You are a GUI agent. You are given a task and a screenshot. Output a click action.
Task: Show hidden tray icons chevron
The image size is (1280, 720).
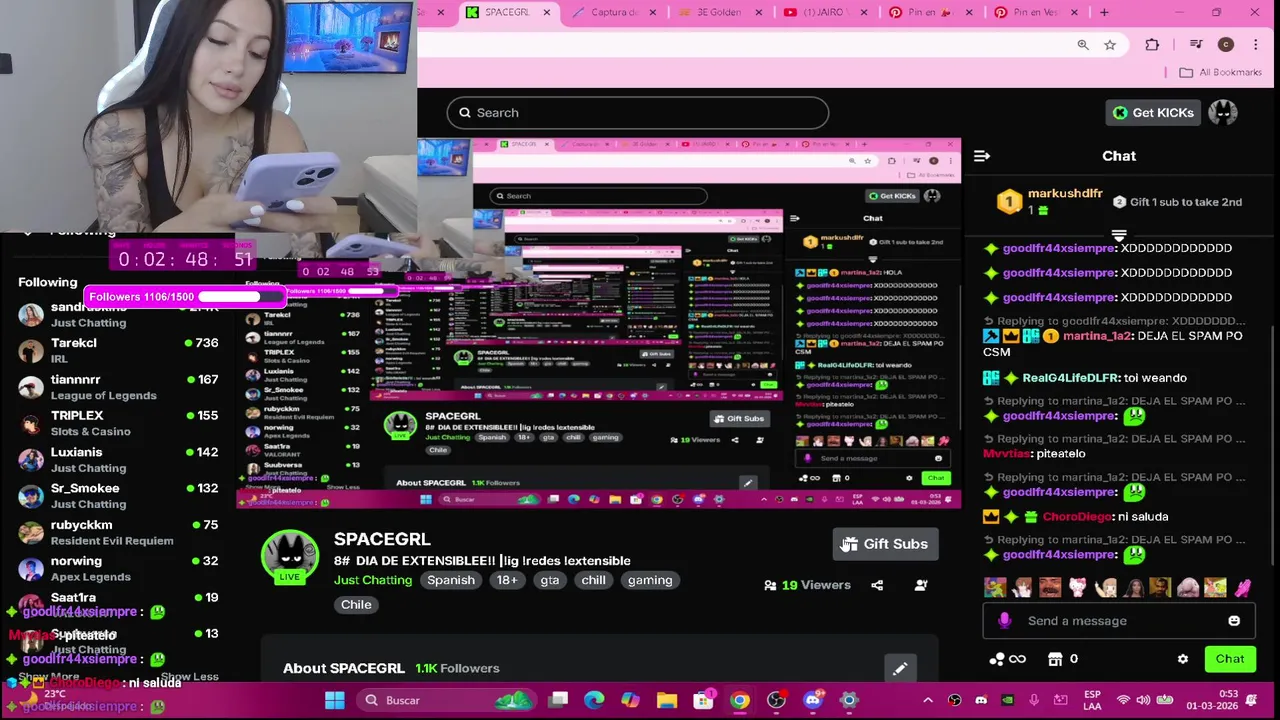point(928,700)
